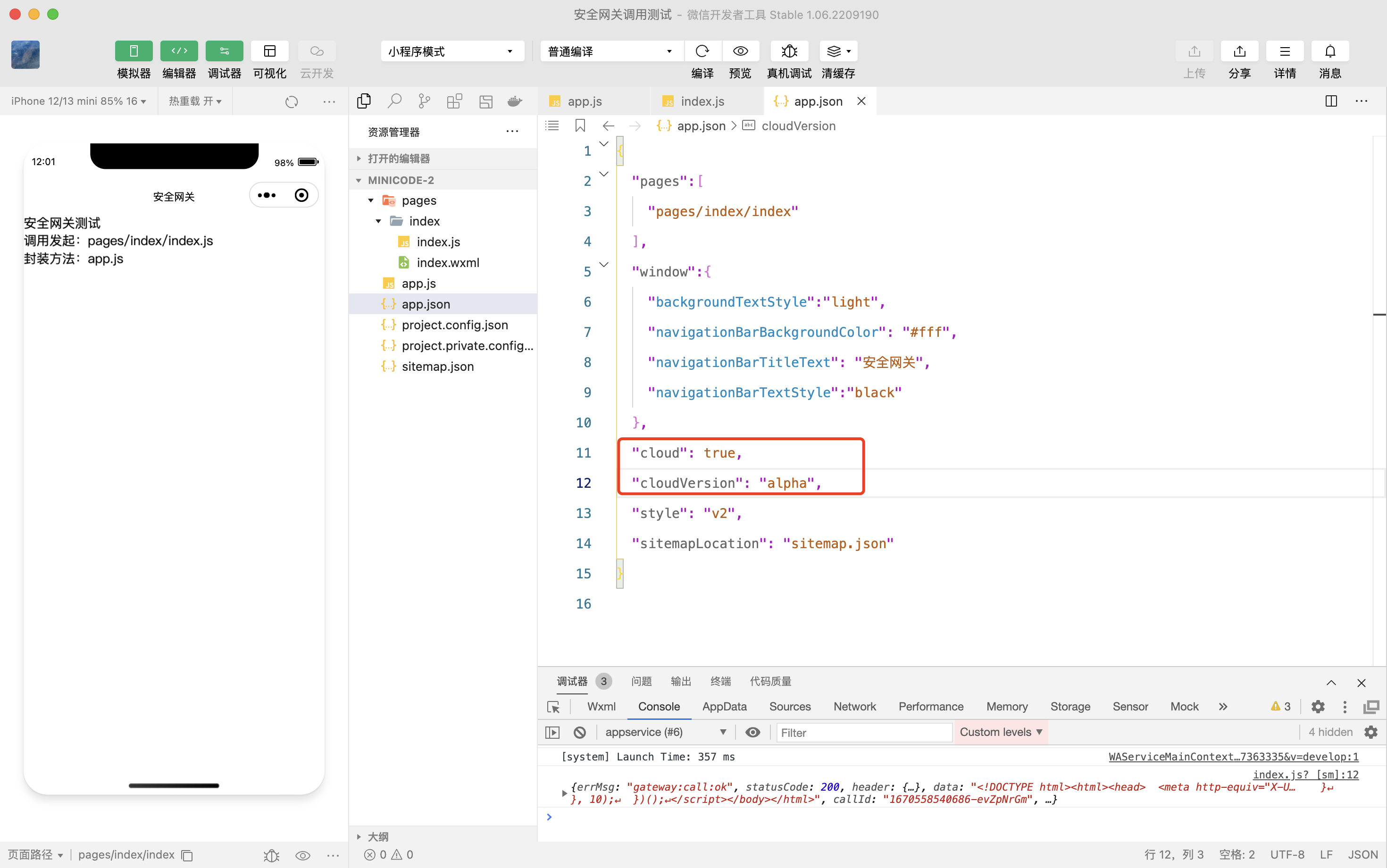Open source control branch icon

tap(424, 101)
